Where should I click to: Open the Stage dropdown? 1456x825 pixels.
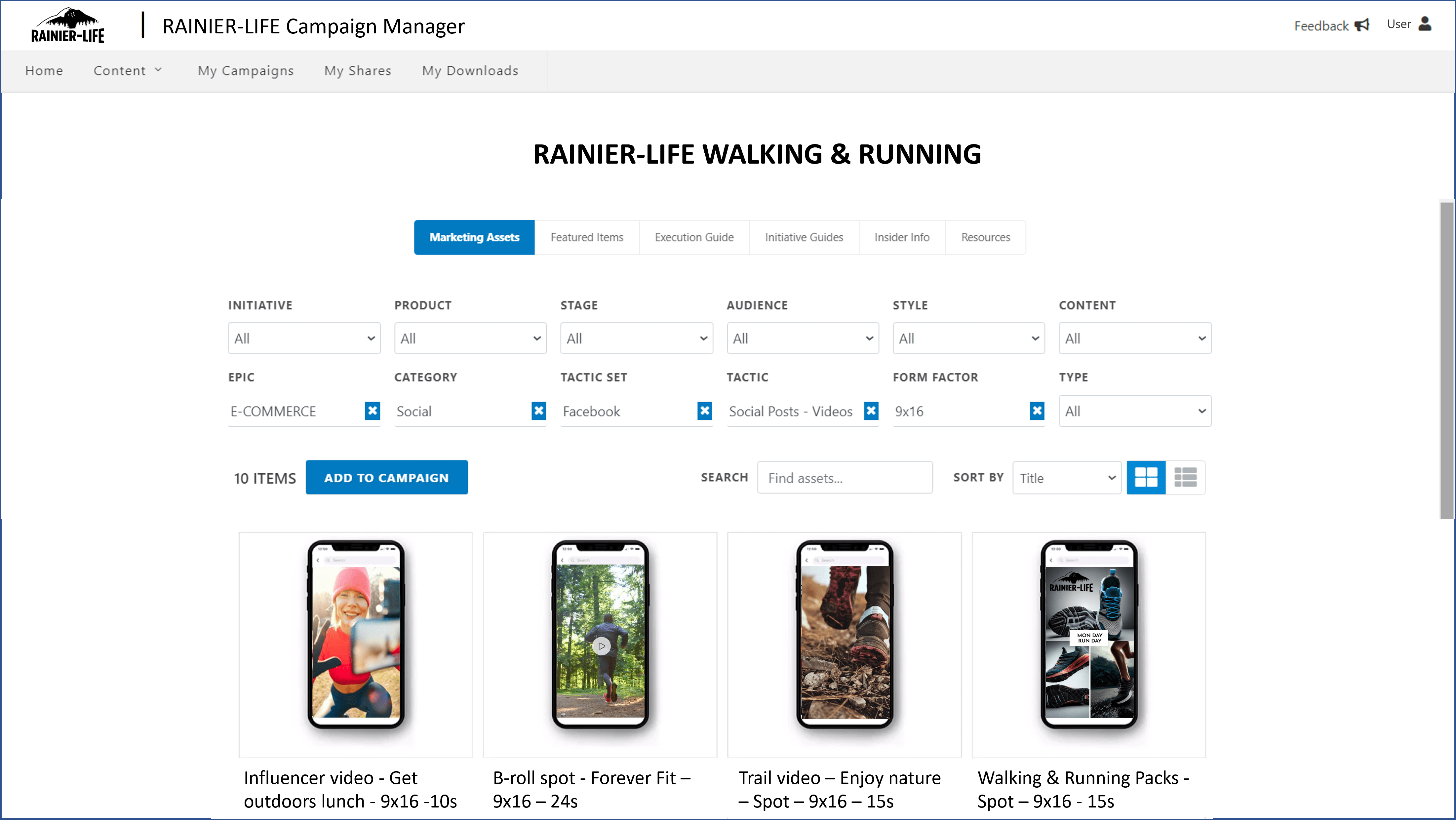pyautogui.click(x=636, y=339)
